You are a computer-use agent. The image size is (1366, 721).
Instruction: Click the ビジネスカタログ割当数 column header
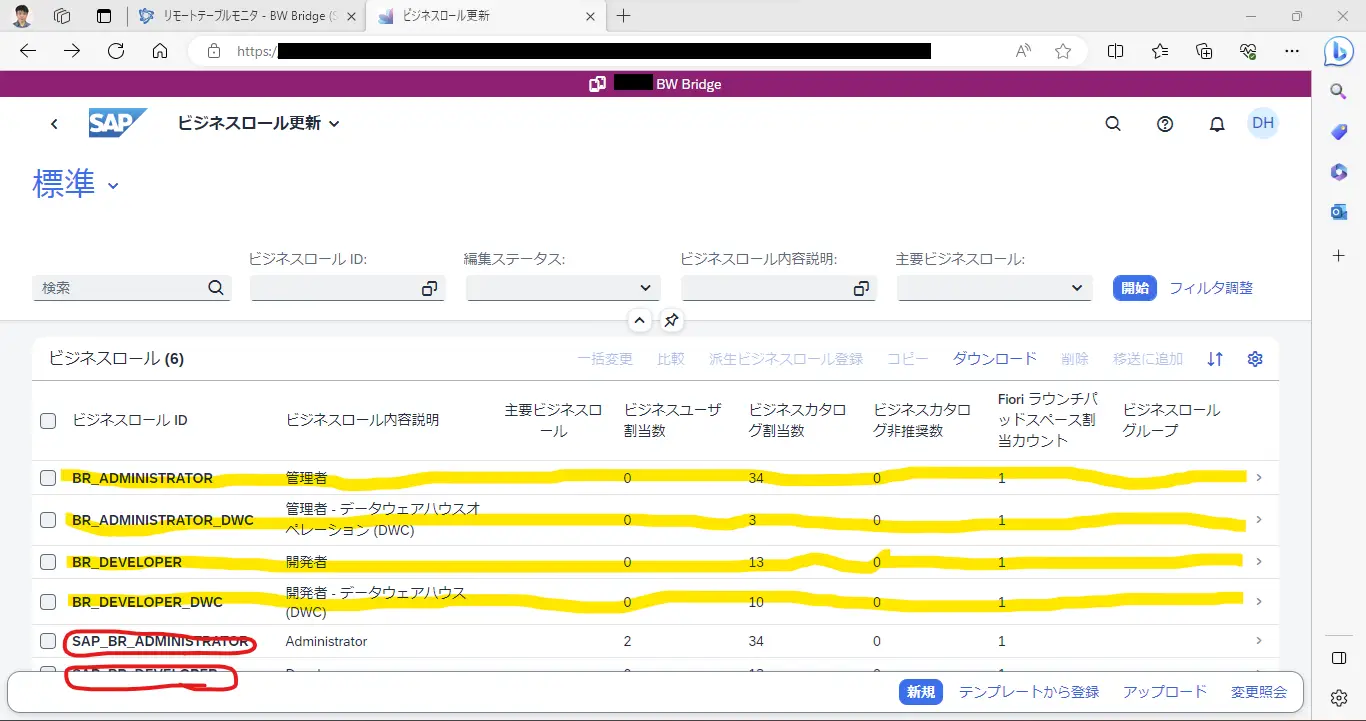coord(798,421)
